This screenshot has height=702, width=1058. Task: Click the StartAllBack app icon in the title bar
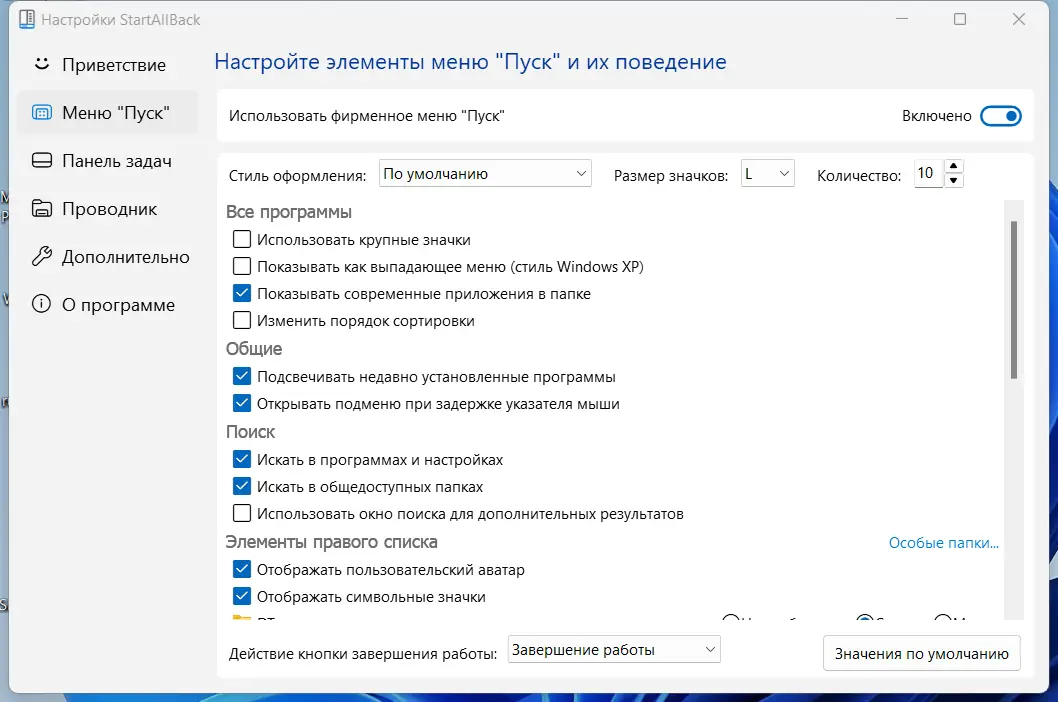coord(28,19)
